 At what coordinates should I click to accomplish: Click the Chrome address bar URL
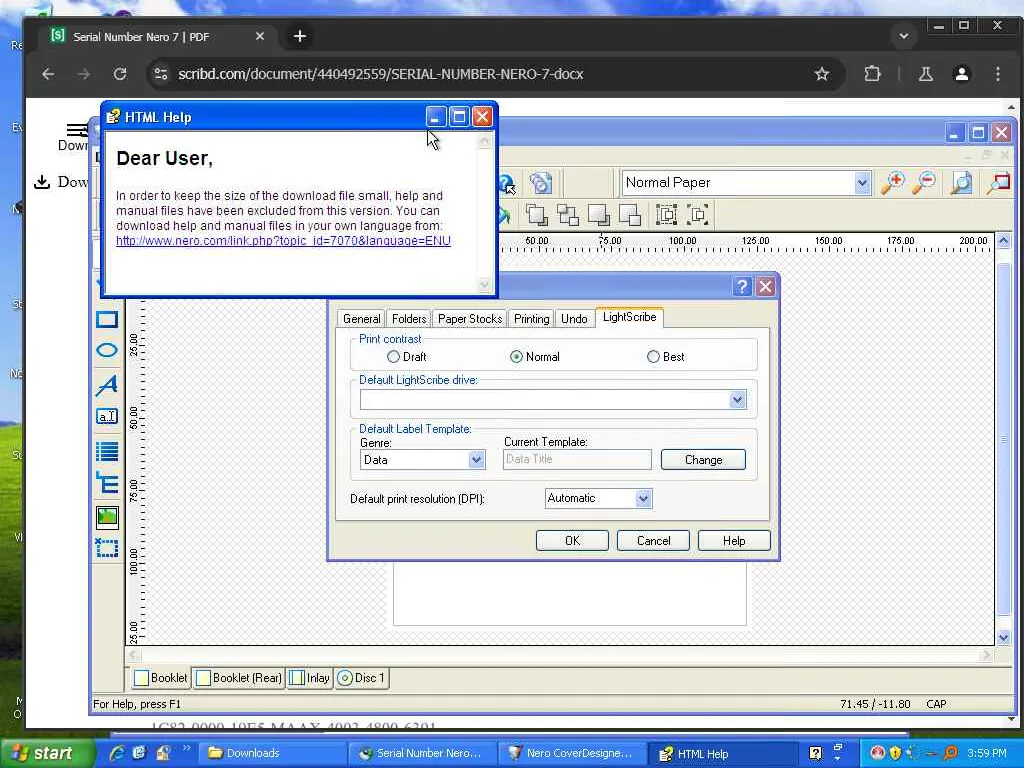(381, 74)
